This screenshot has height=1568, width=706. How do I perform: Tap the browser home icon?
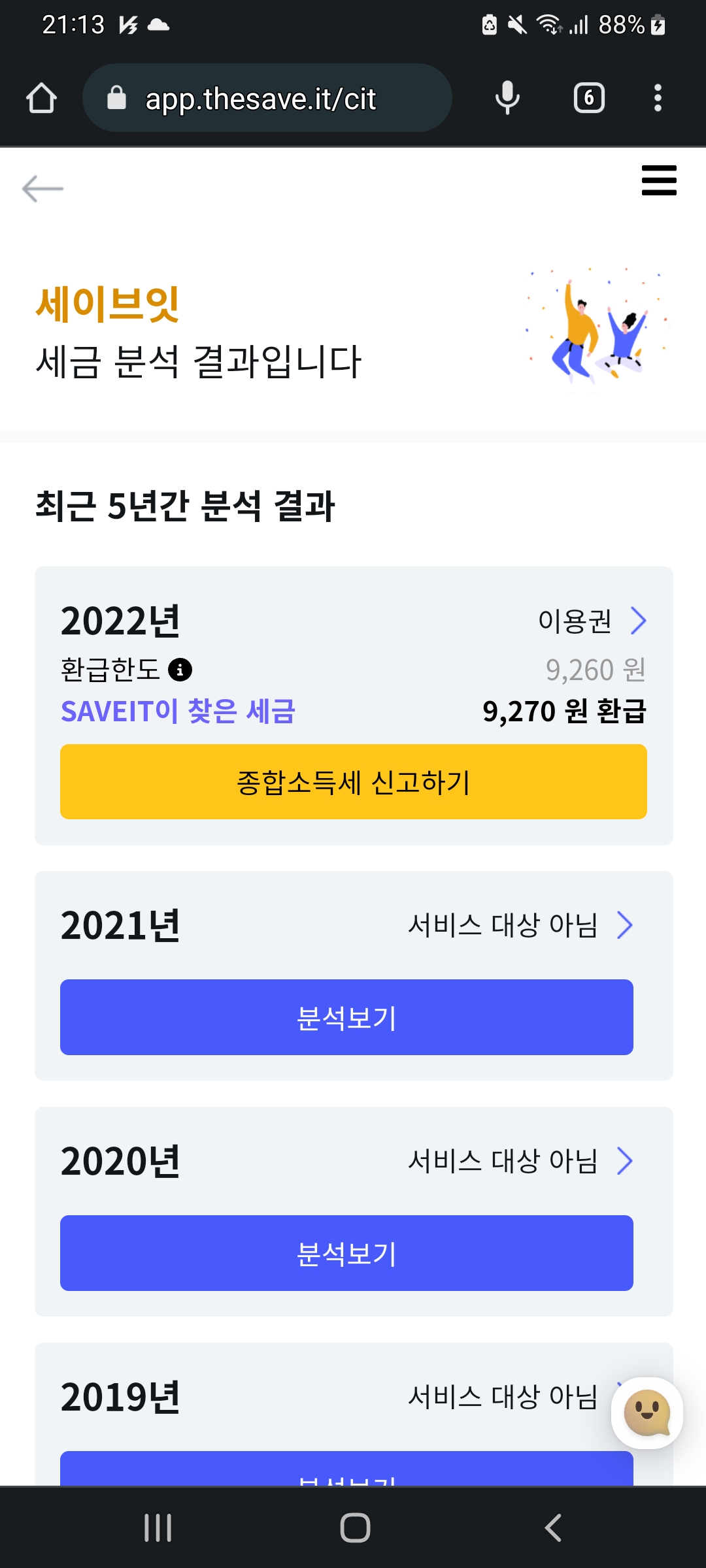tap(42, 98)
